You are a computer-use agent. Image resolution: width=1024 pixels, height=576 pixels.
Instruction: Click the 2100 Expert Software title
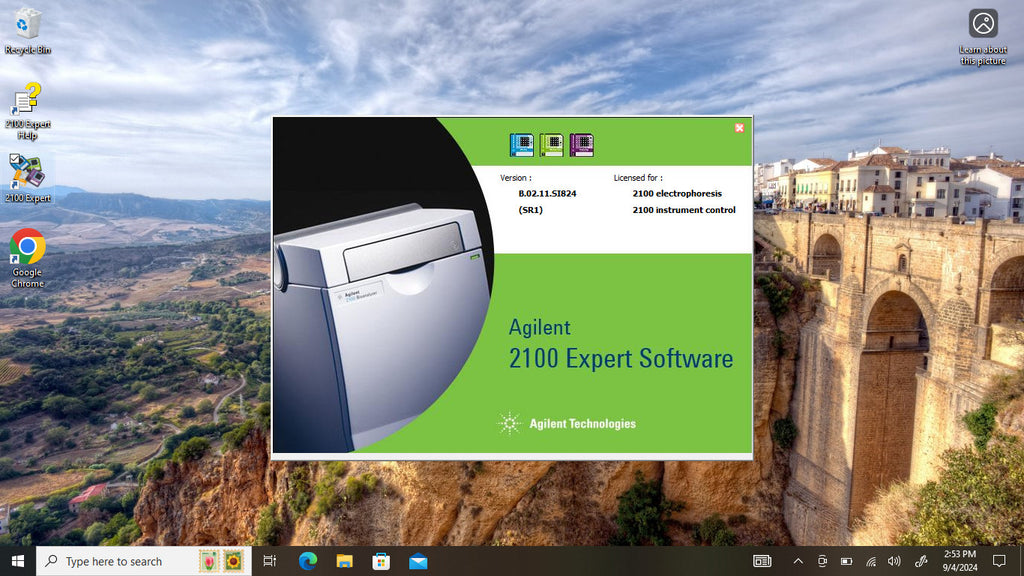pyautogui.click(x=620, y=359)
